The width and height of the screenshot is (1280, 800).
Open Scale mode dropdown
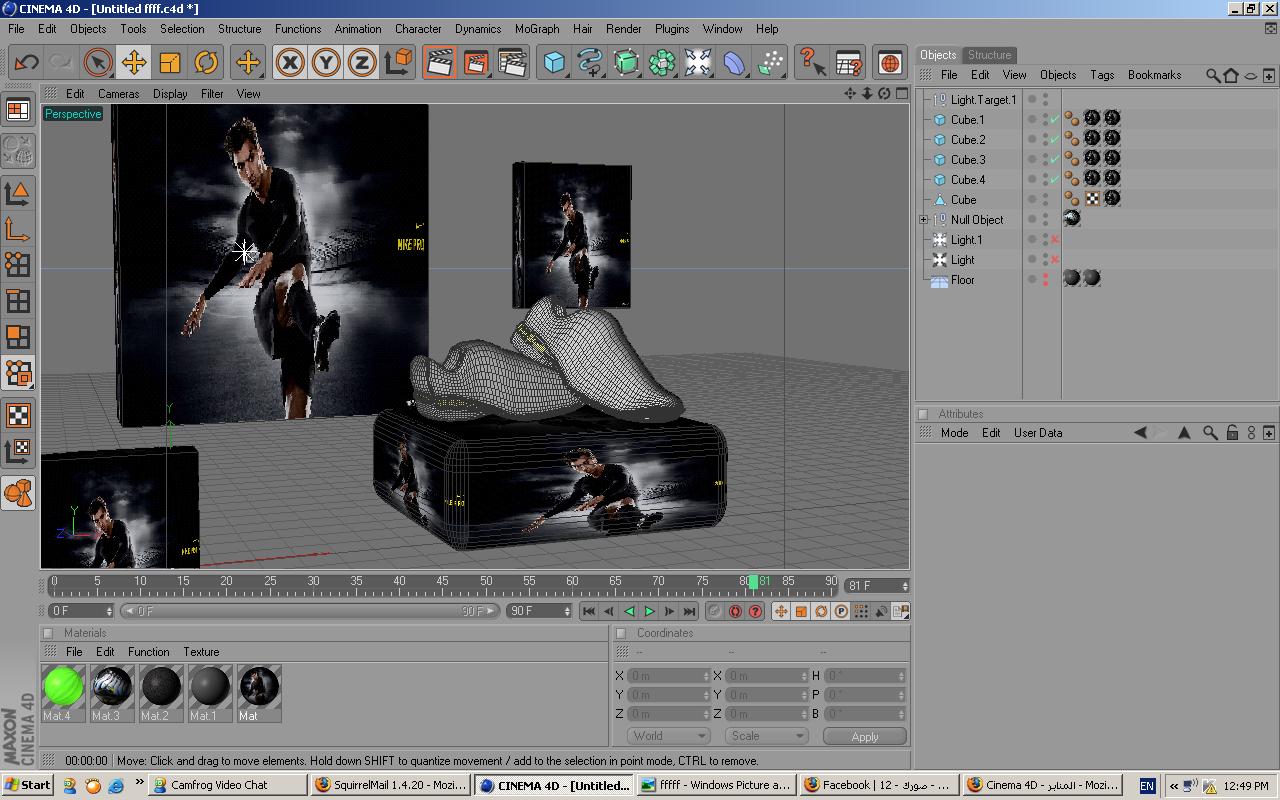coord(767,736)
